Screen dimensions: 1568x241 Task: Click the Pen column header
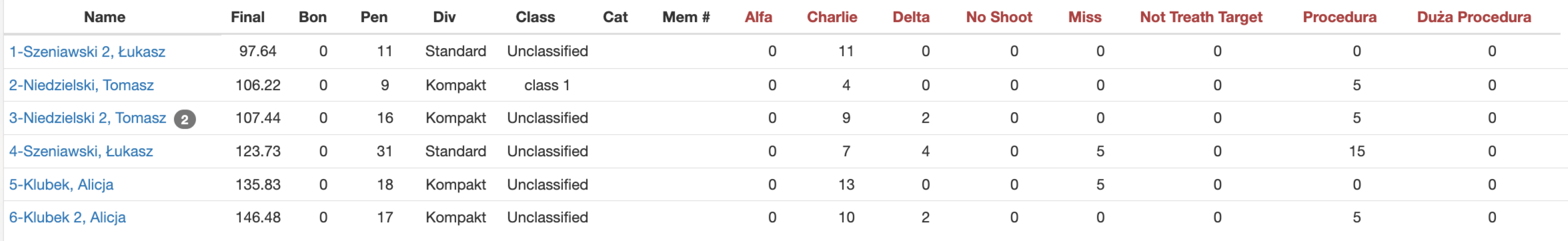(x=374, y=17)
